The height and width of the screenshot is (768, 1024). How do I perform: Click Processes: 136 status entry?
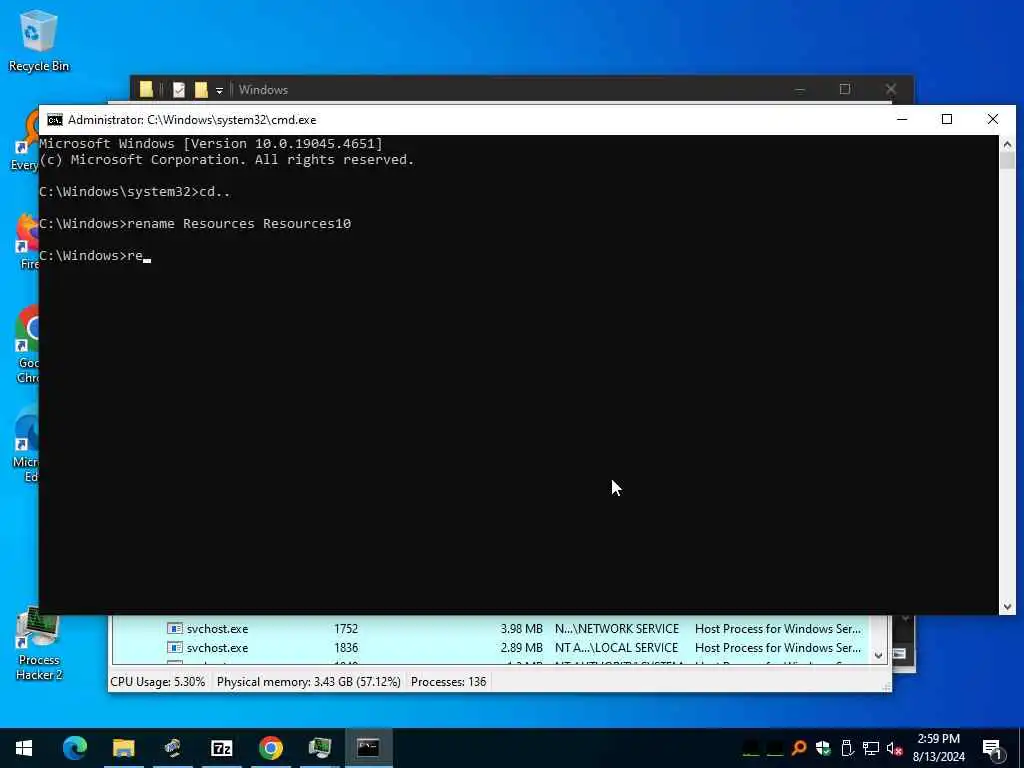[x=448, y=682]
